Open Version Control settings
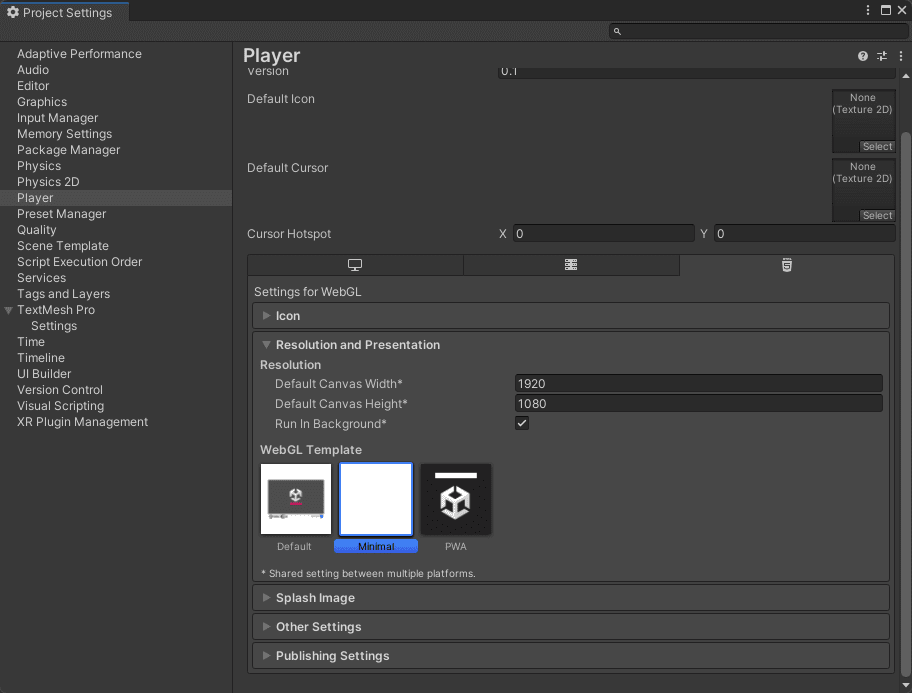912x693 pixels. coord(59,390)
